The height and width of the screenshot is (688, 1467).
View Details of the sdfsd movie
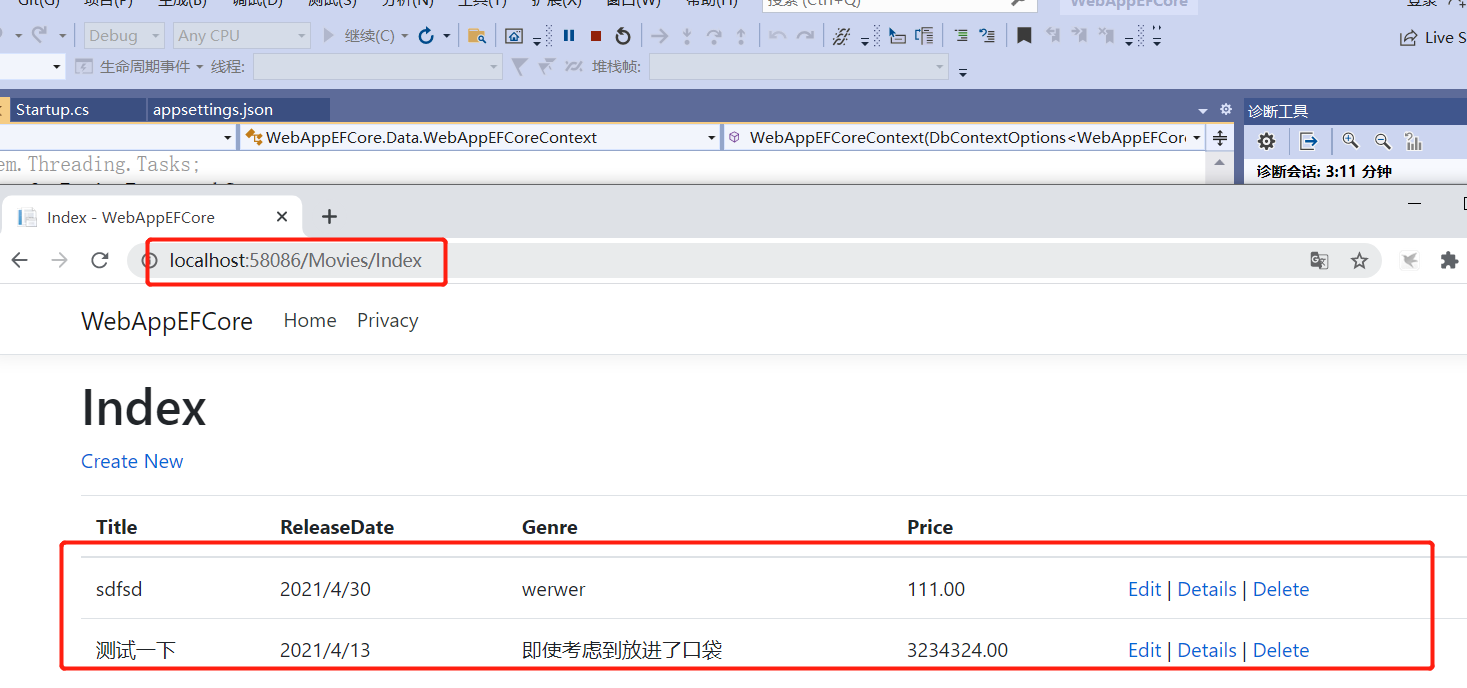pyautogui.click(x=1207, y=589)
